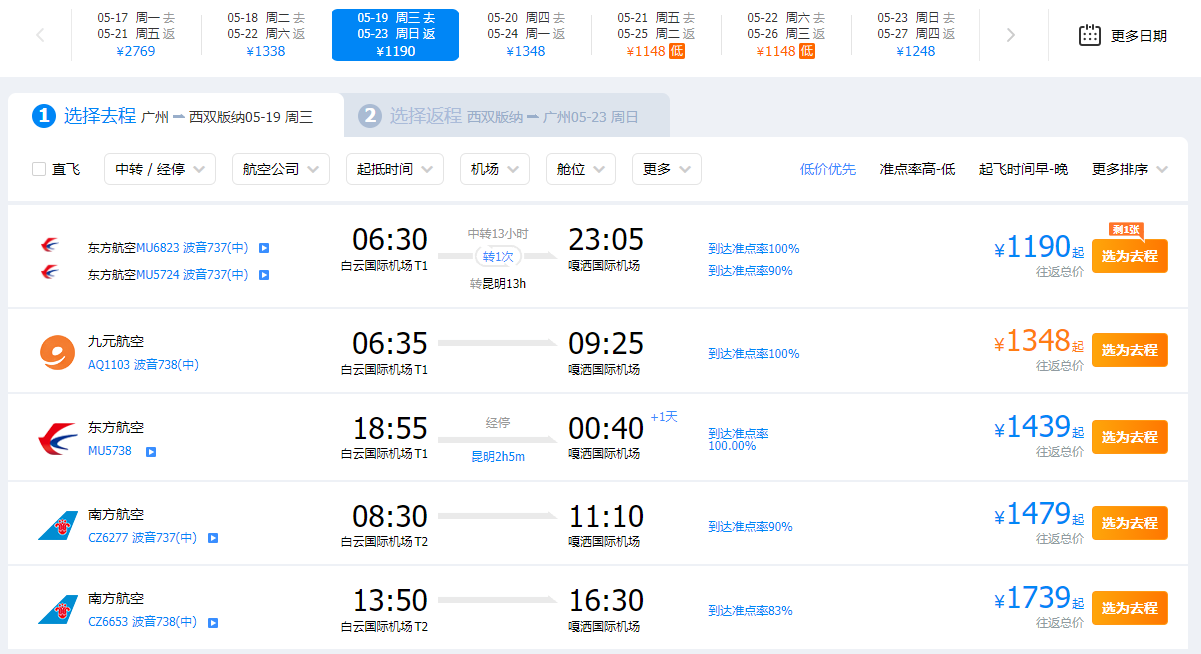Choose ¥1348 flight with 选为去程

click(x=1129, y=350)
